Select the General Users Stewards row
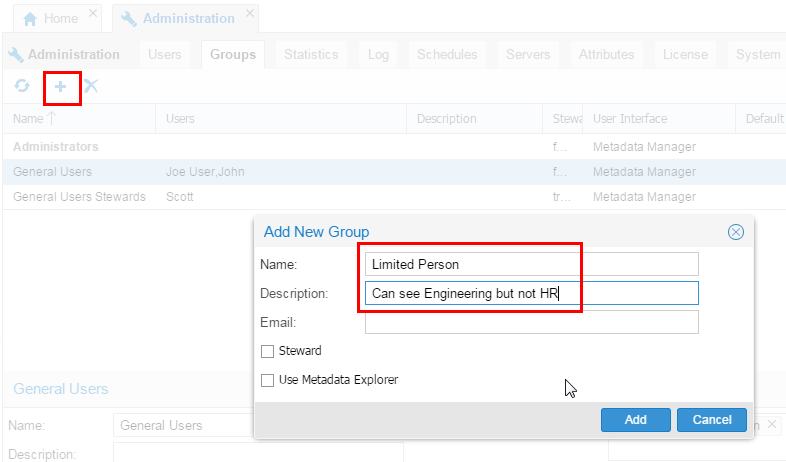Viewport: 786px width, 462px height. 80,197
